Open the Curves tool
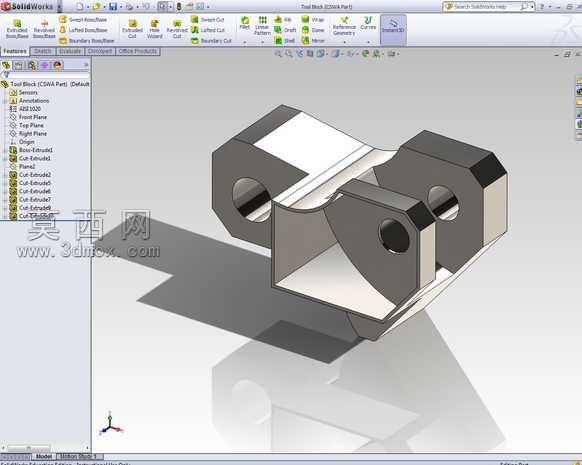Image resolution: width=582 pixels, height=465 pixels. [368, 23]
